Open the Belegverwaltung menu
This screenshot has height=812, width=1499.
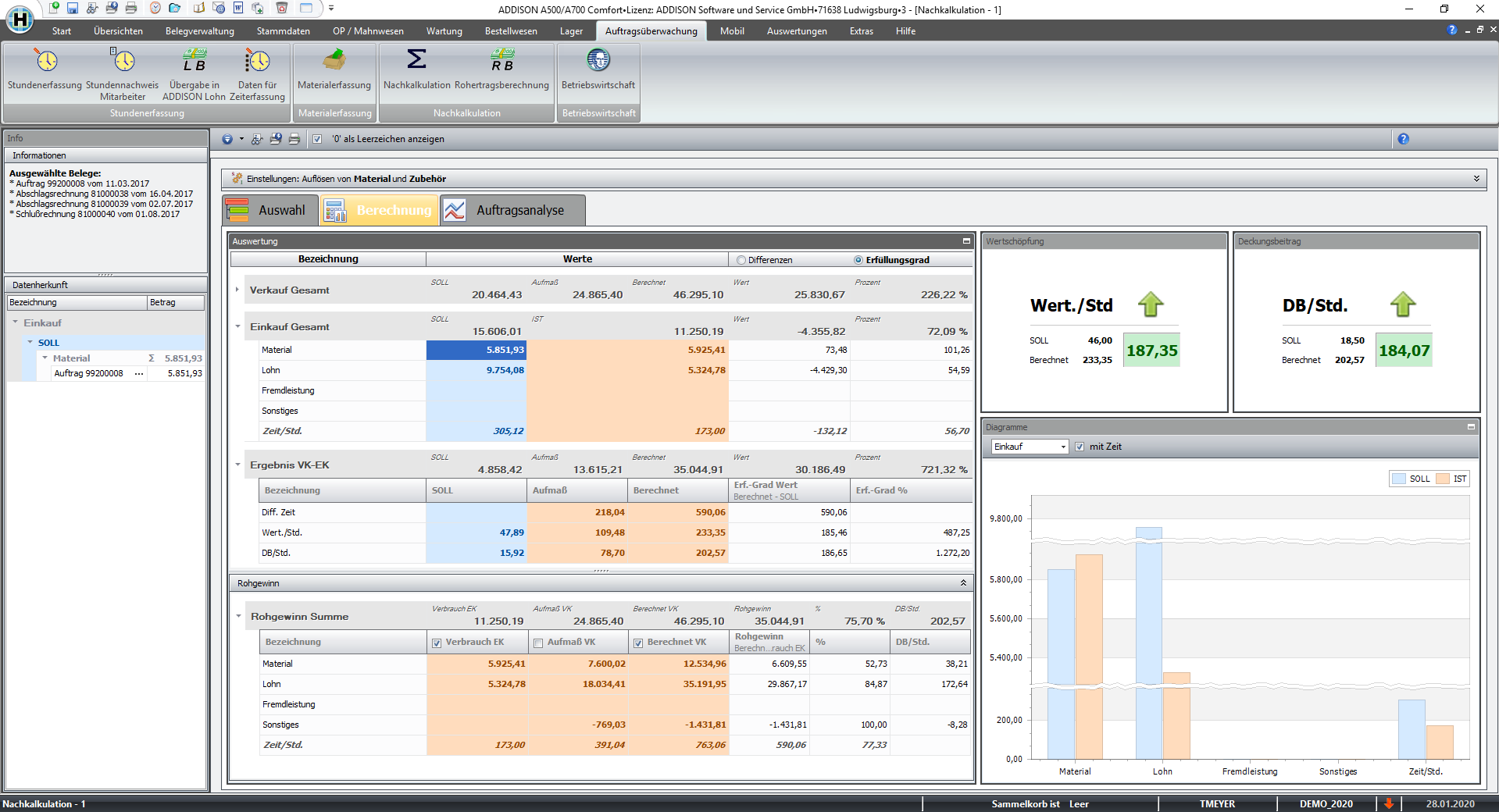pos(199,31)
